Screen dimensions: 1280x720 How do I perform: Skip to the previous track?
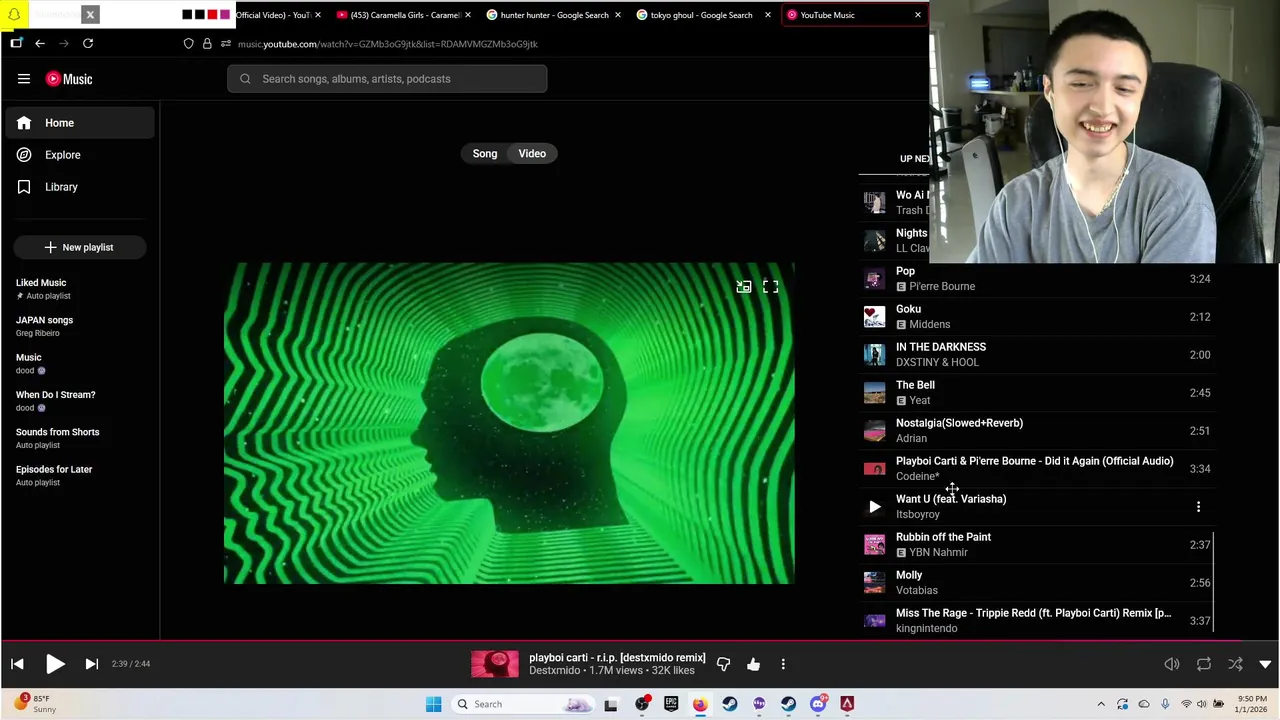17,664
